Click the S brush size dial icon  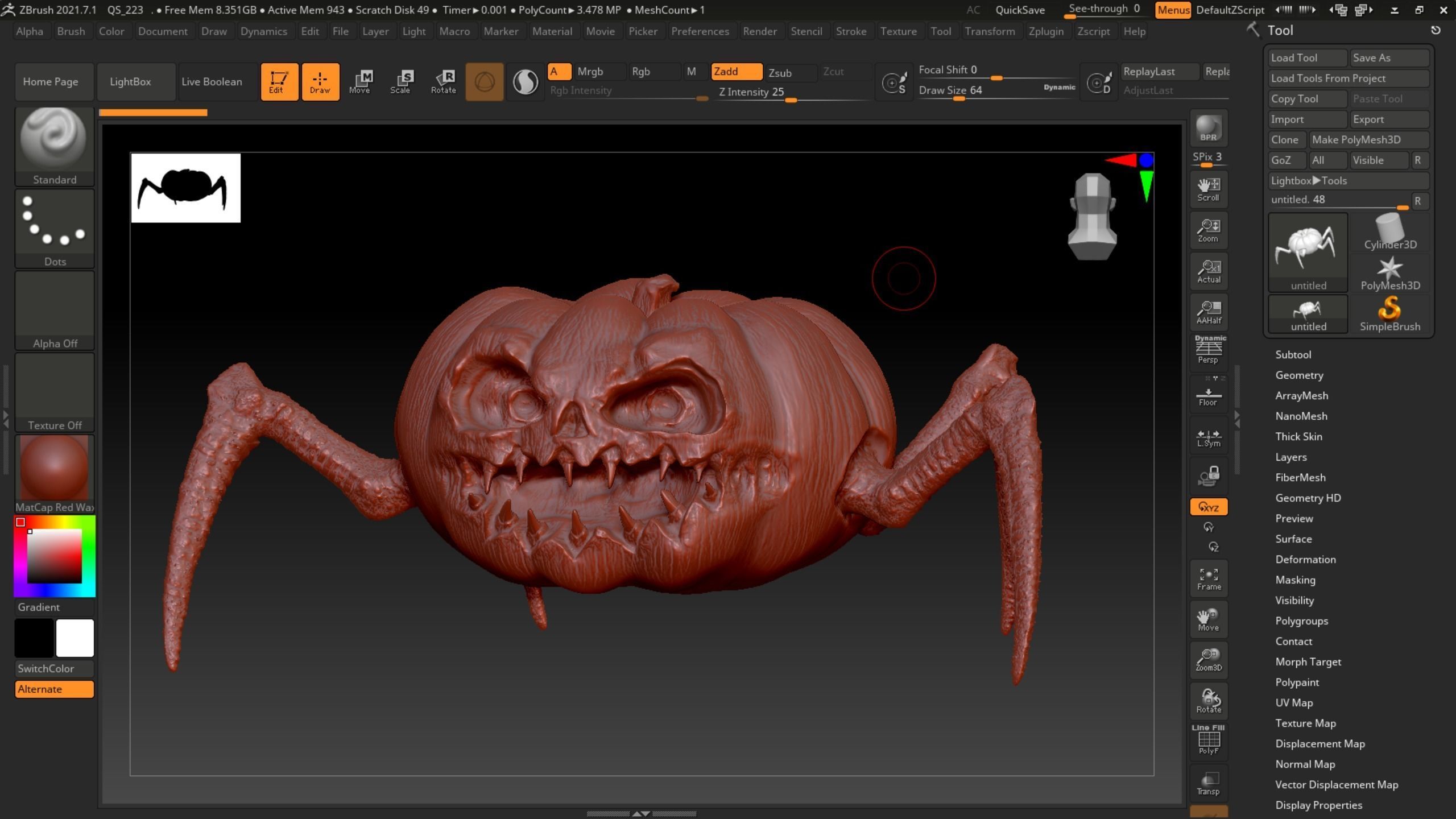pos(894,83)
